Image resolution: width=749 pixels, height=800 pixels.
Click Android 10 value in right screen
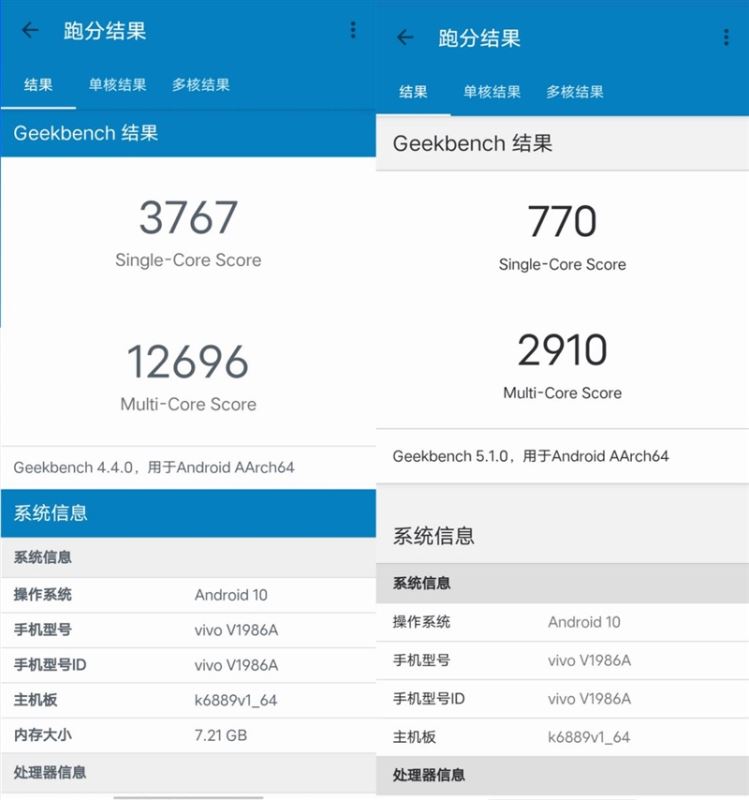pyautogui.click(x=584, y=622)
